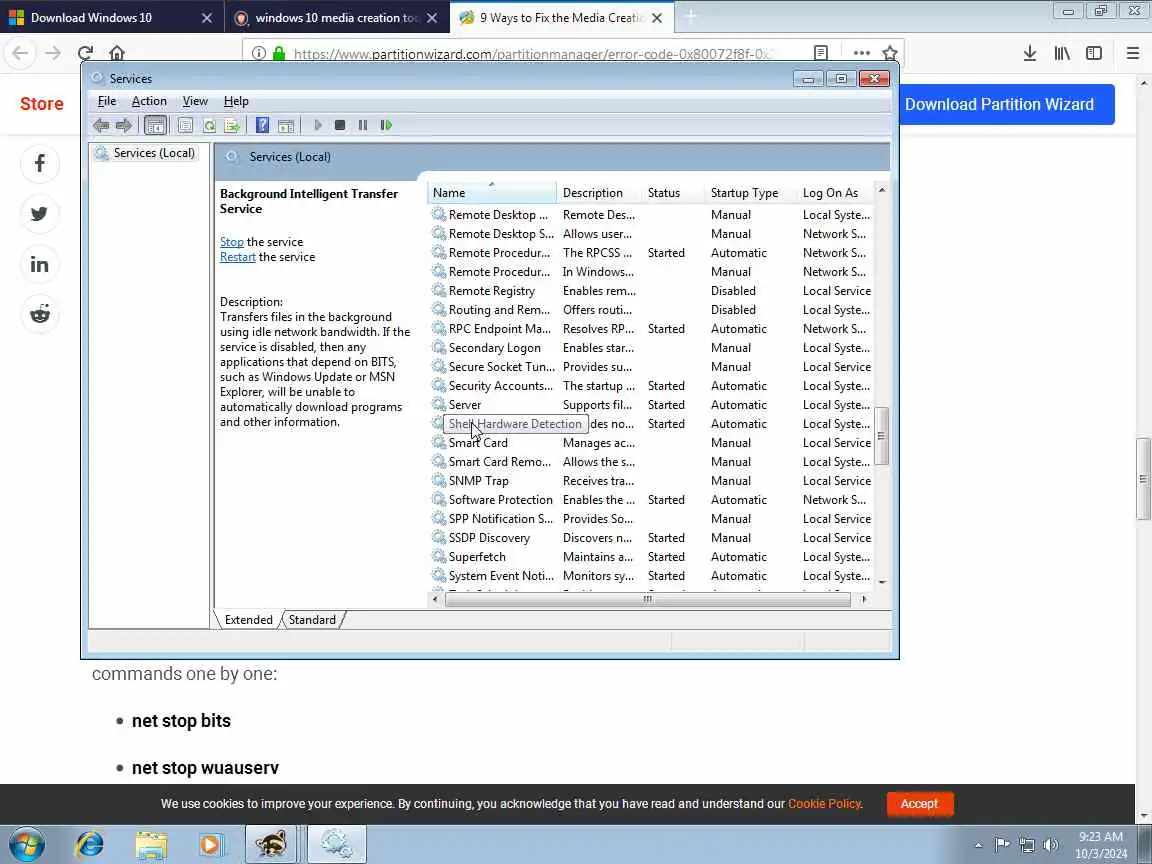Click services list horizontal scrollbar thumb
The width and height of the screenshot is (1152, 864).
[647, 600]
